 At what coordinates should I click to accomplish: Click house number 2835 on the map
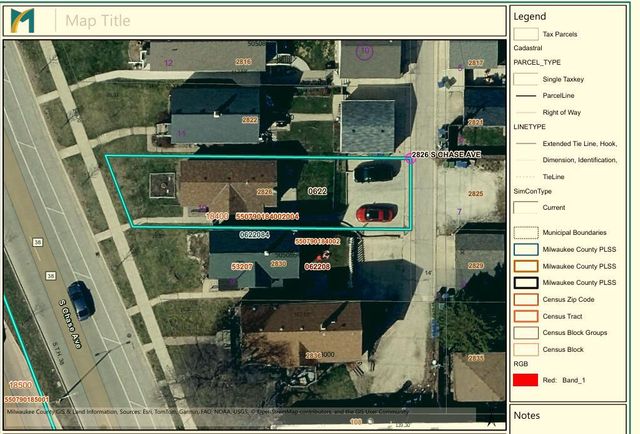476,358
